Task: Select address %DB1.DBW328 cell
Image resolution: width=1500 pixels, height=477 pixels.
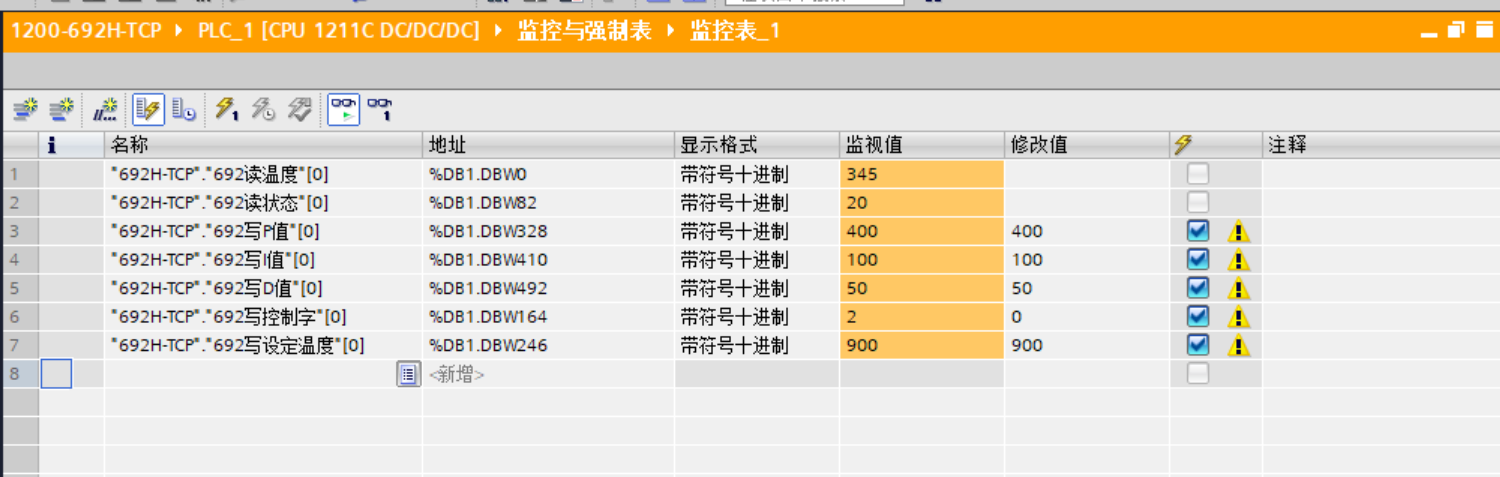Action: (x=548, y=232)
